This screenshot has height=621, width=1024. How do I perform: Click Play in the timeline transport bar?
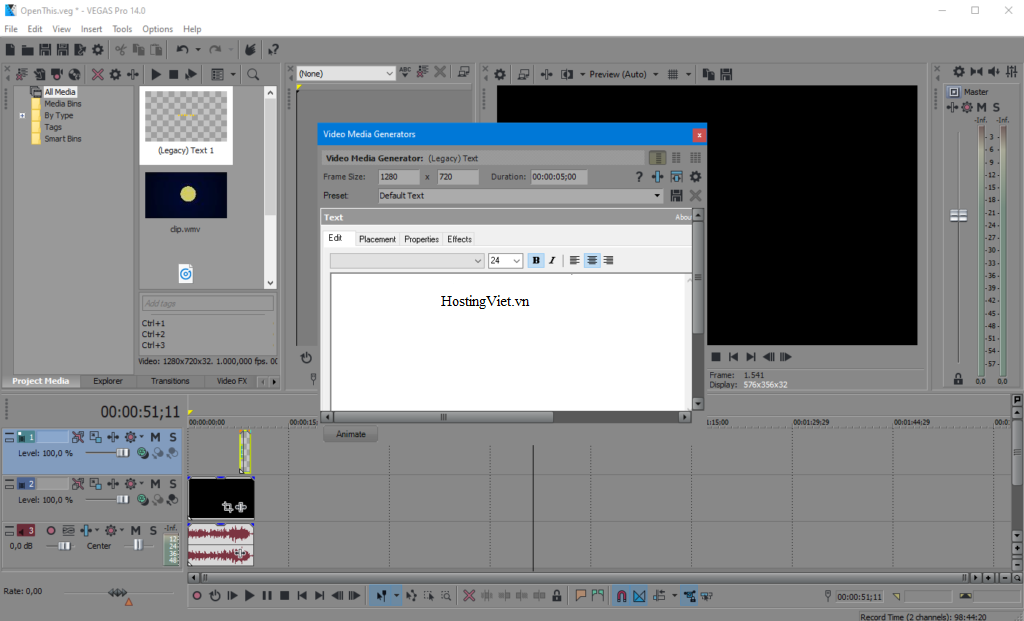[249, 596]
